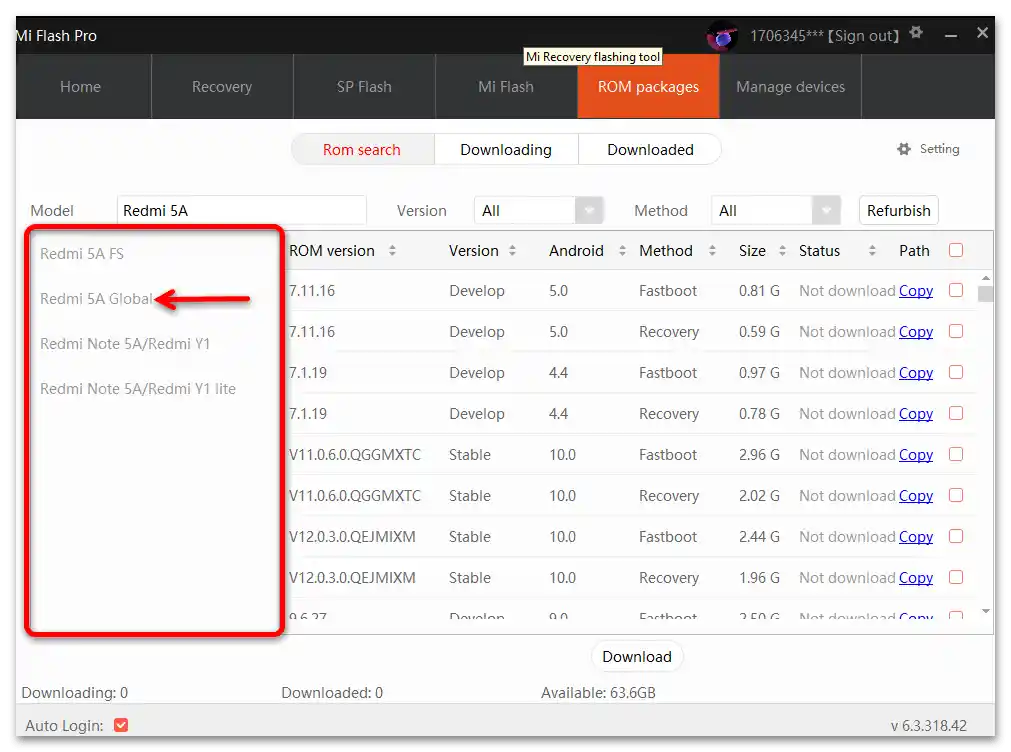Switch to SP Flash tab
This screenshot has width=1011, height=752.
coord(364,86)
